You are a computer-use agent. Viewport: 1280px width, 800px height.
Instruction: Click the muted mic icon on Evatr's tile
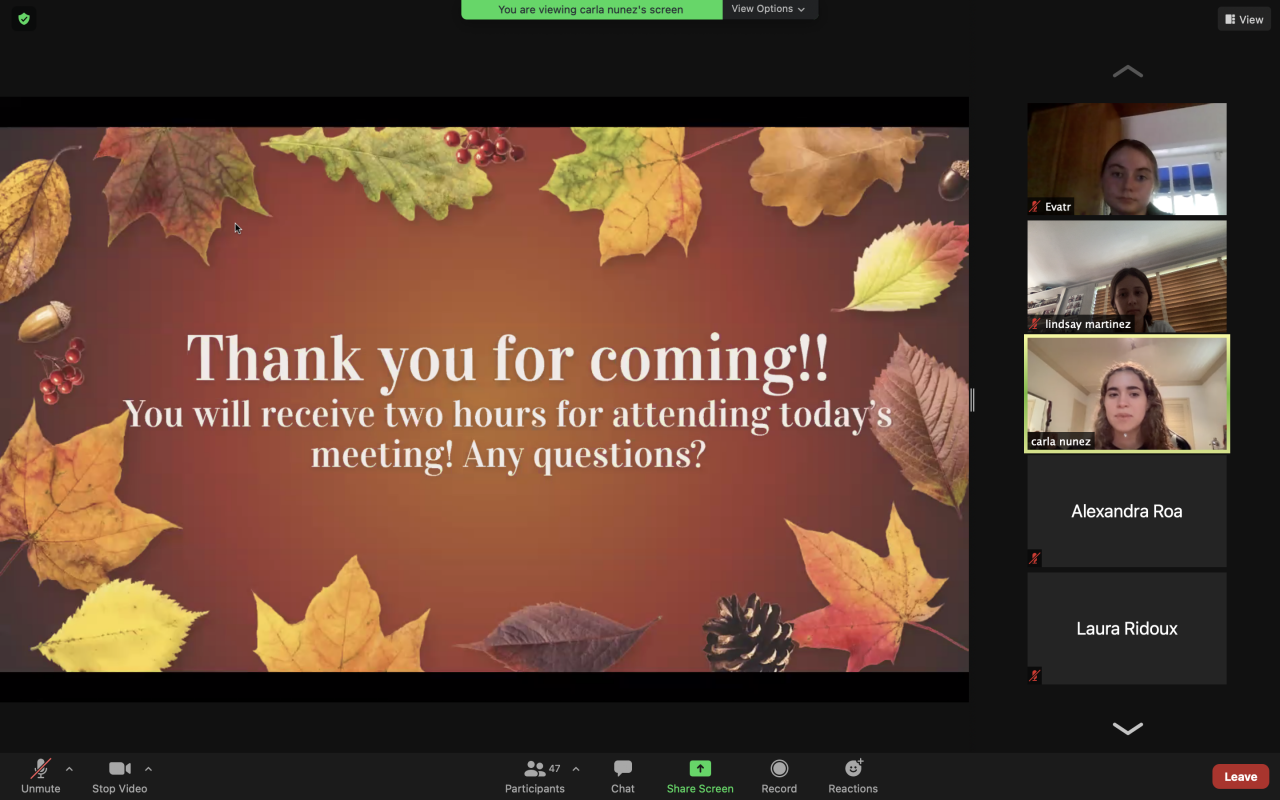click(x=1035, y=207)
